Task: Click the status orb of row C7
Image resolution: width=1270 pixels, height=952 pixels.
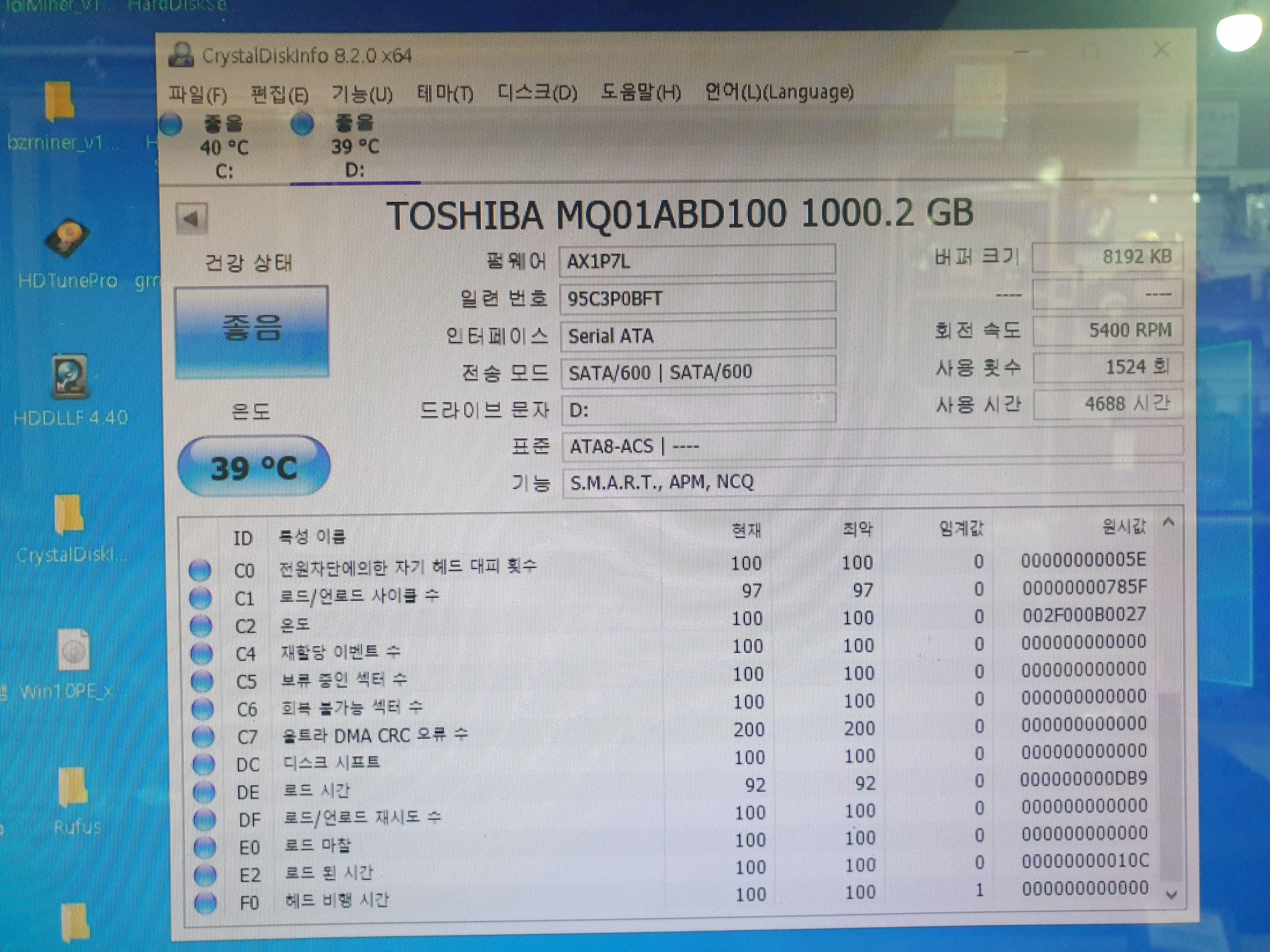Action: [x=203, y=736]
